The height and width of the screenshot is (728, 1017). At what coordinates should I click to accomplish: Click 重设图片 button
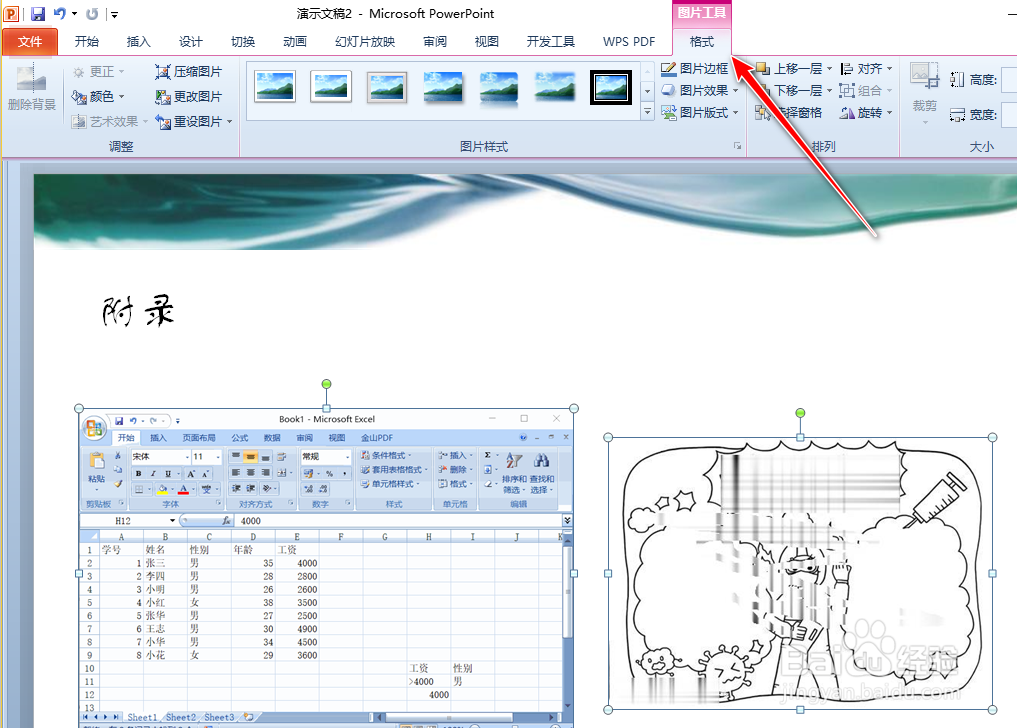(189, 121)
